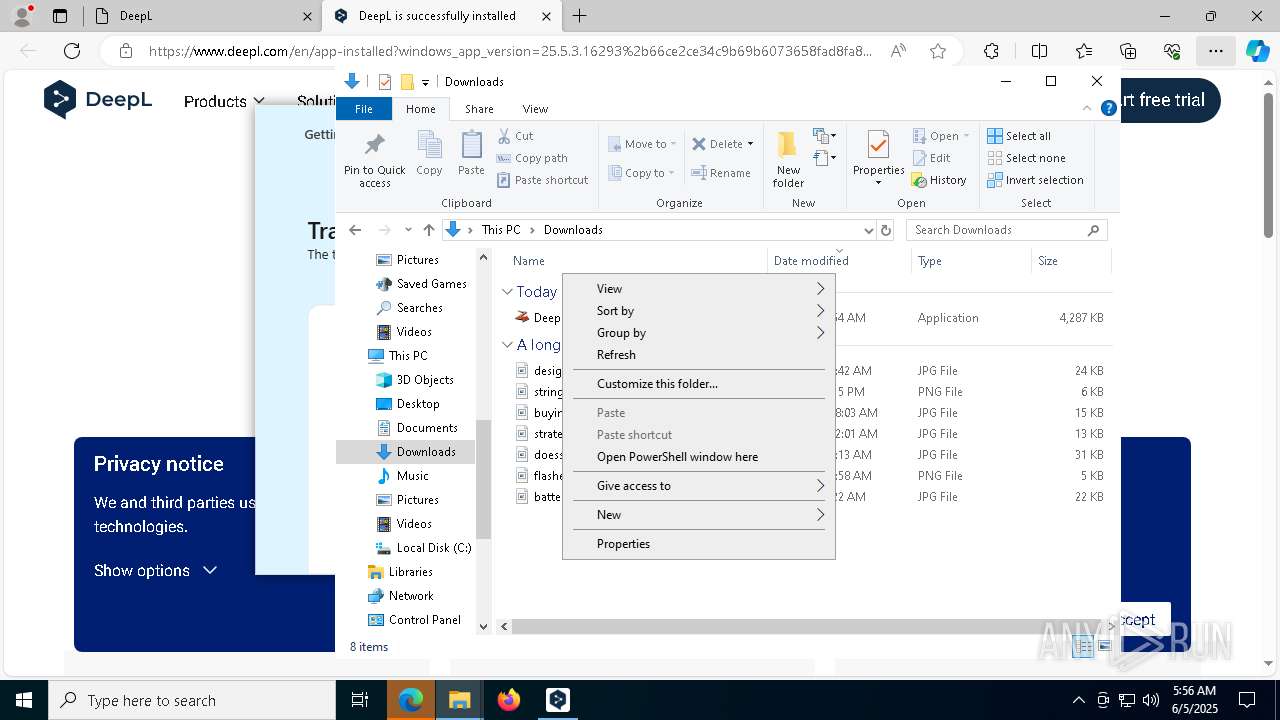Open View submenu in context menu
The width and height of the screenshot is (1280, 720).
click(699, 289)
